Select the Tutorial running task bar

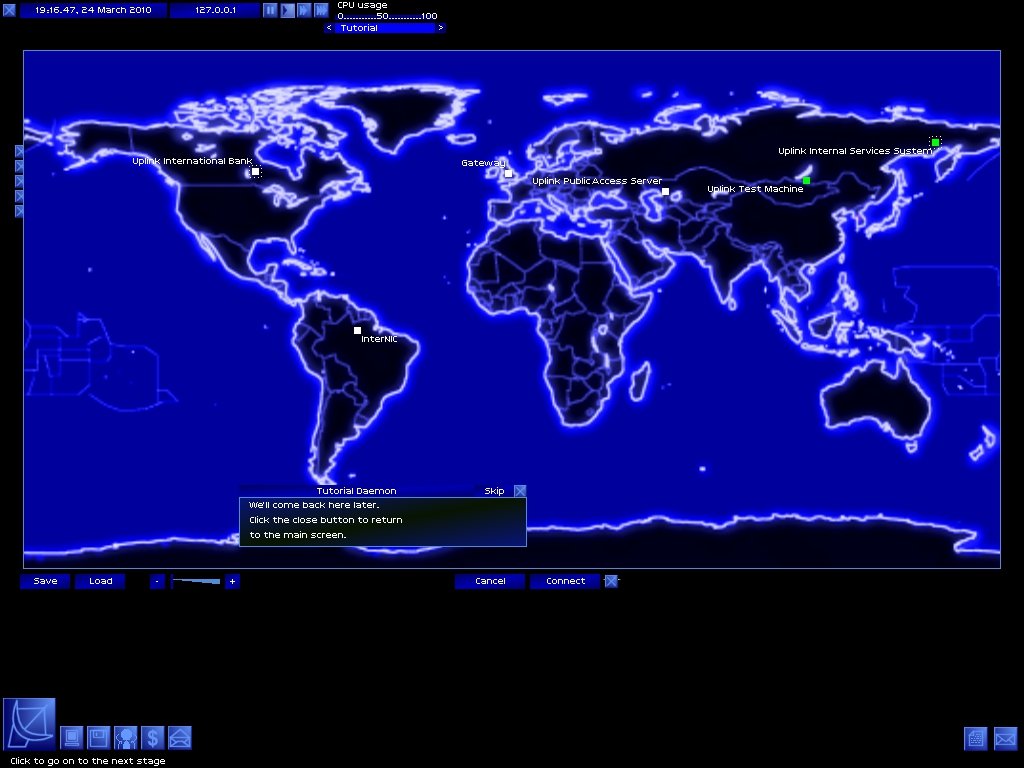click(x=385, y=28)
